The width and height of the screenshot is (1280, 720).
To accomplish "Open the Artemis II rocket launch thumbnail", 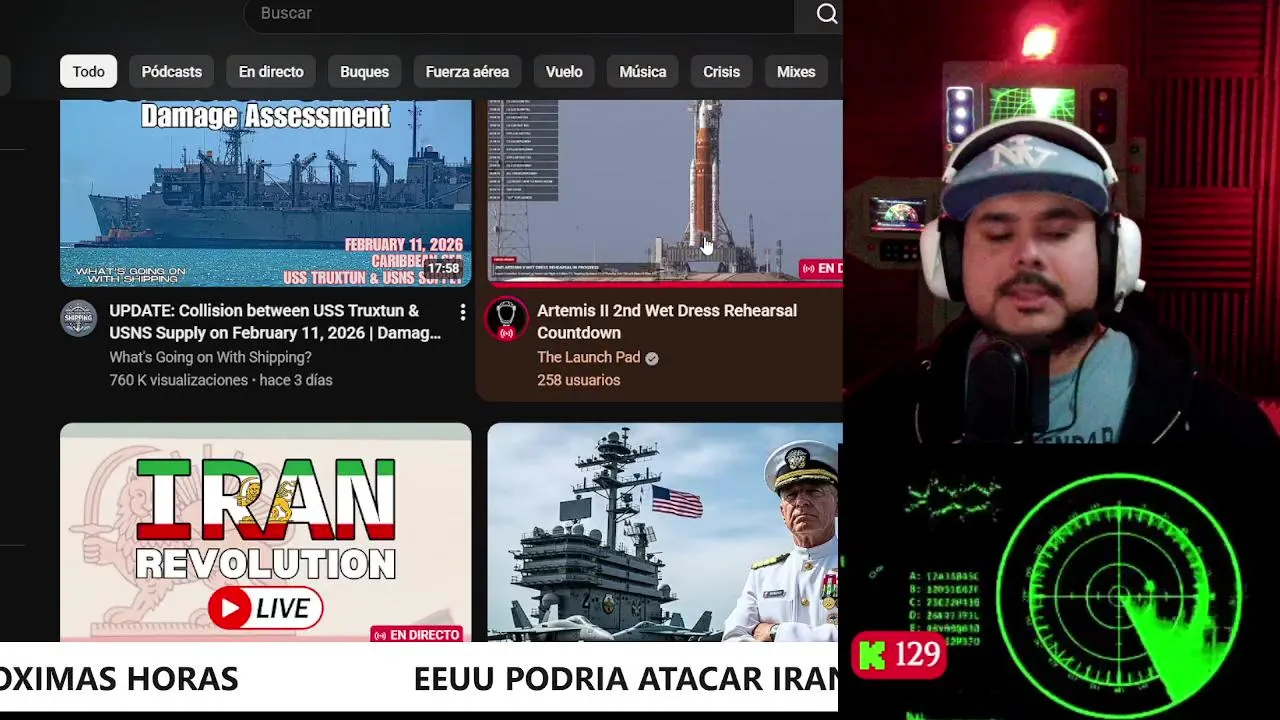I will 665,193.
